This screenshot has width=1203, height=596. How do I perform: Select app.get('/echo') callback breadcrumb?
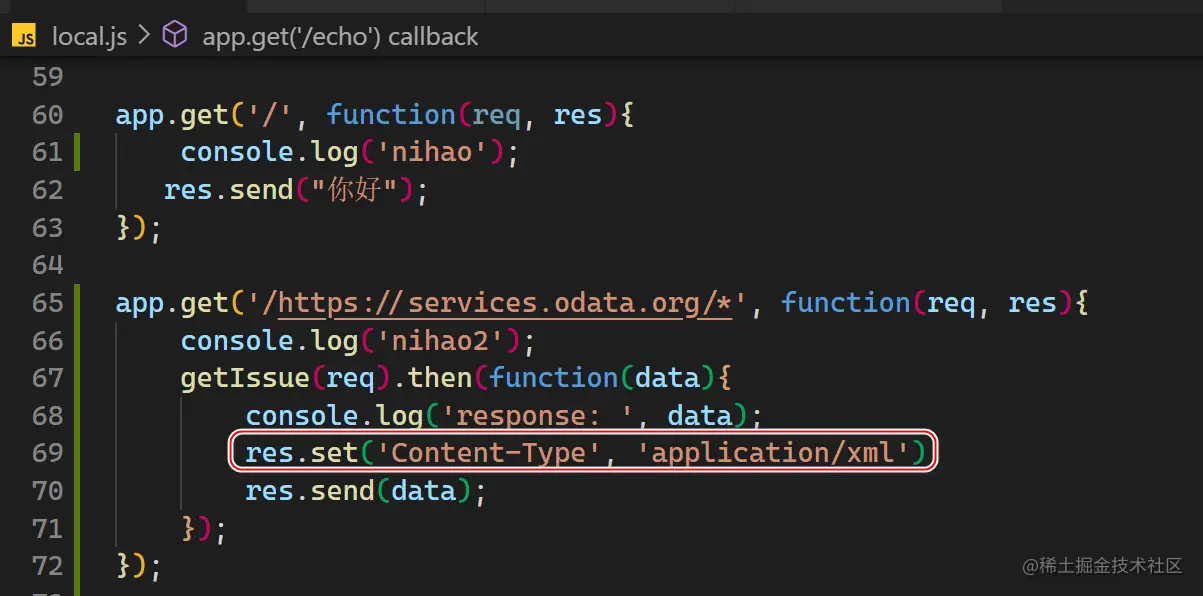pos(340,38)
